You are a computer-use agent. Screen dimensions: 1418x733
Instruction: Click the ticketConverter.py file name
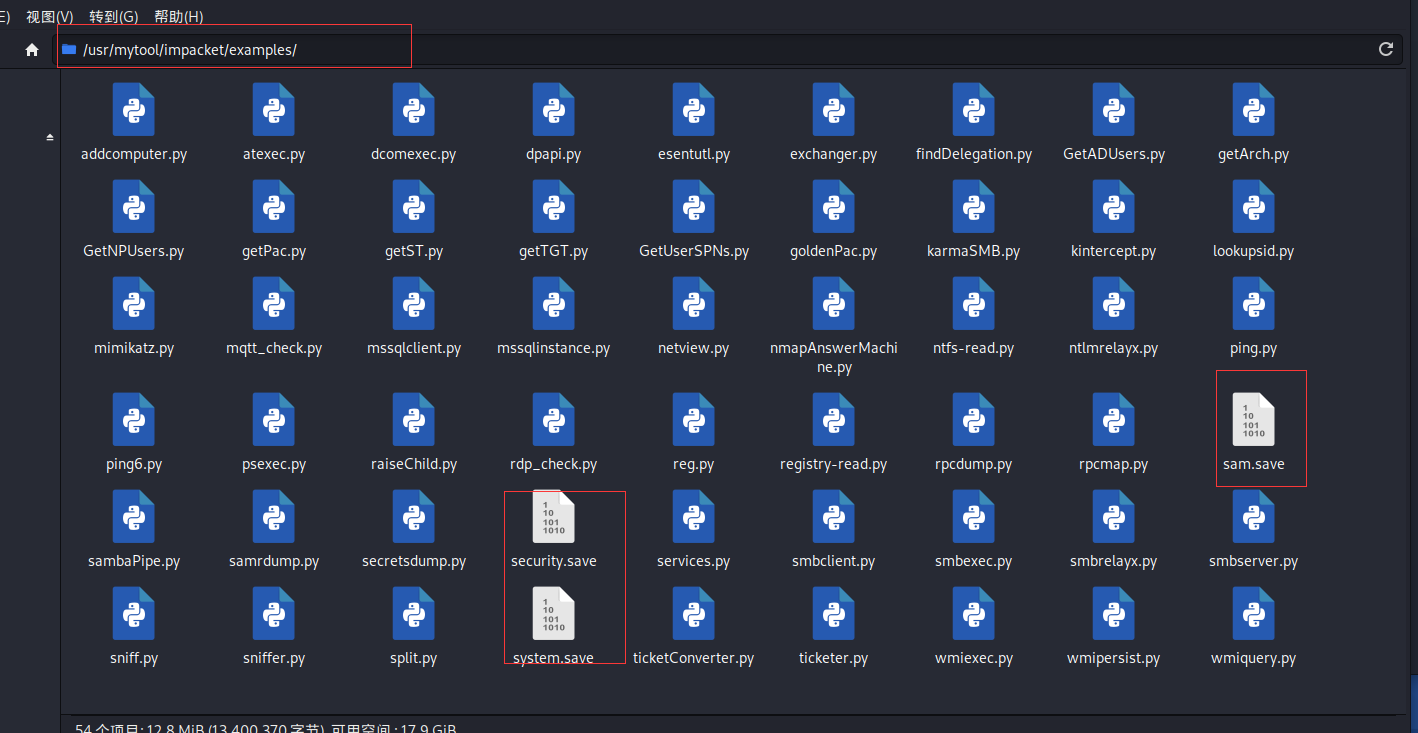(x=694, y=659)
